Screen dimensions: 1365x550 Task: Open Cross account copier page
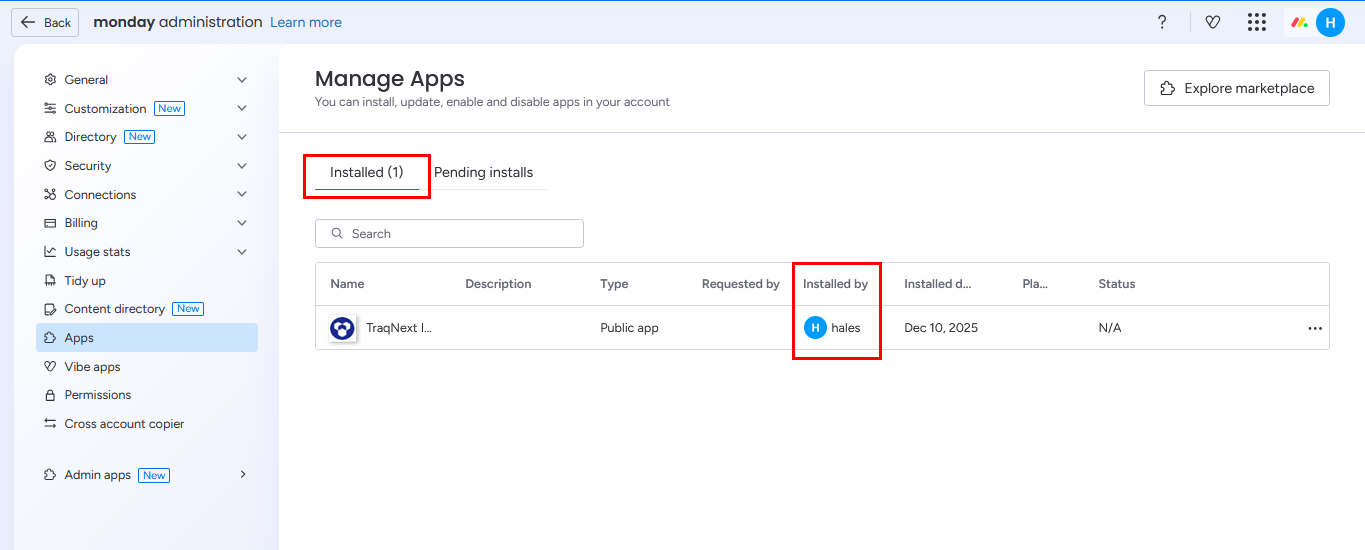click(124, 424)
